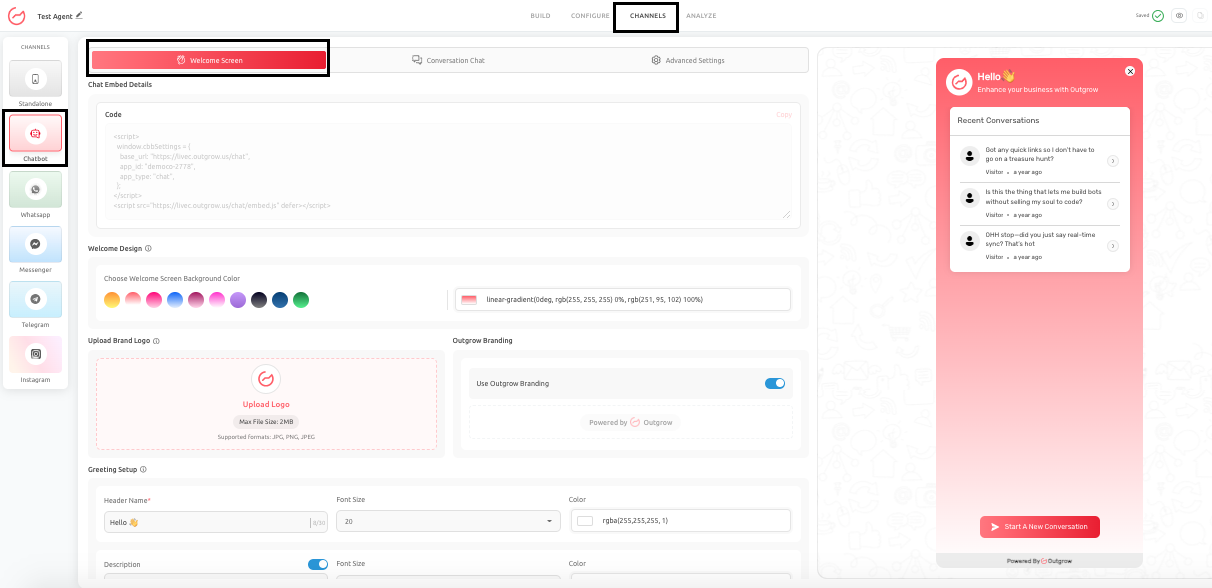Go to the ANALYZE menu tab
Viewport: 1212px width, 588px height.
[x=701, y=16]
